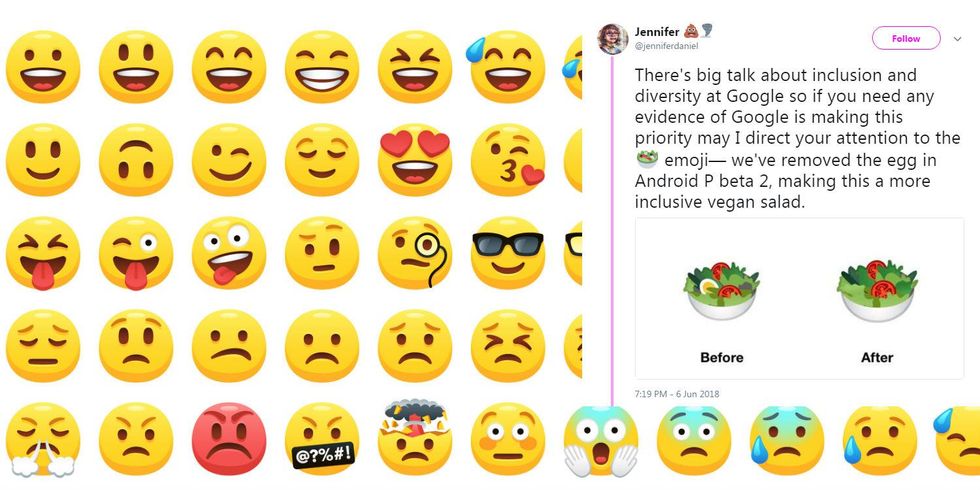The width and height of the screenshot is (980, 490).
Task: Select the exploding head emoji
Action: [415, 437]
